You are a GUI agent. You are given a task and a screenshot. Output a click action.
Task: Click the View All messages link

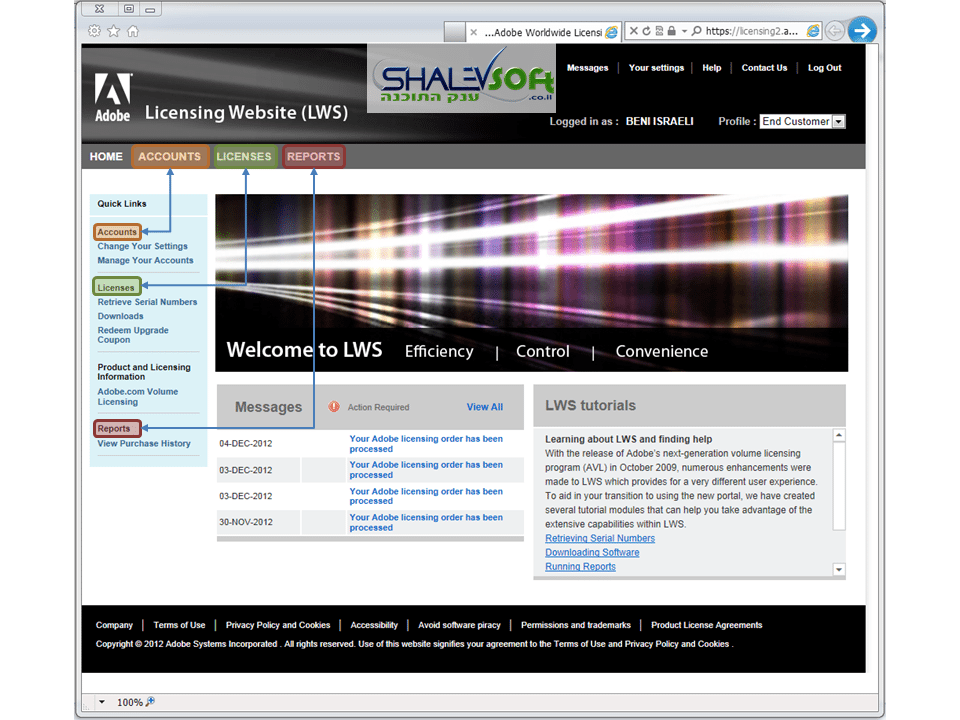(x=484, y=407)
